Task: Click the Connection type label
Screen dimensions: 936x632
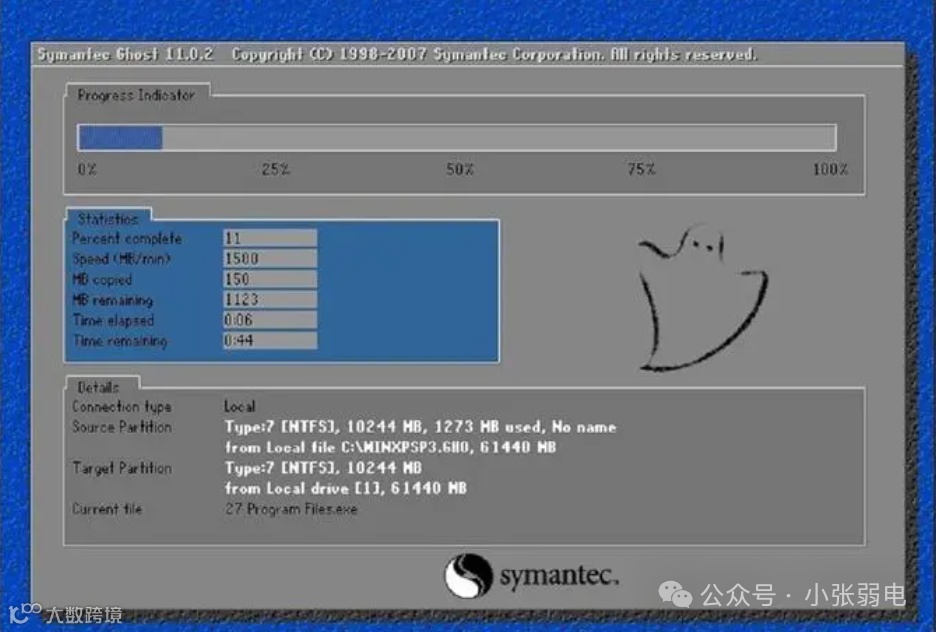Action: click(122, 406)
